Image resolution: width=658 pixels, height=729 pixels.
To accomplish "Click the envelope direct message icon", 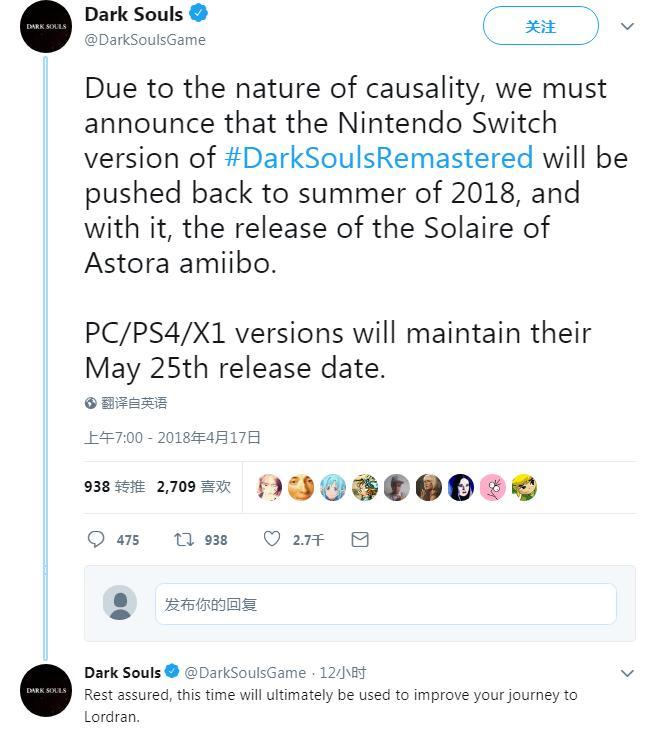I will [x=360, y=539].
